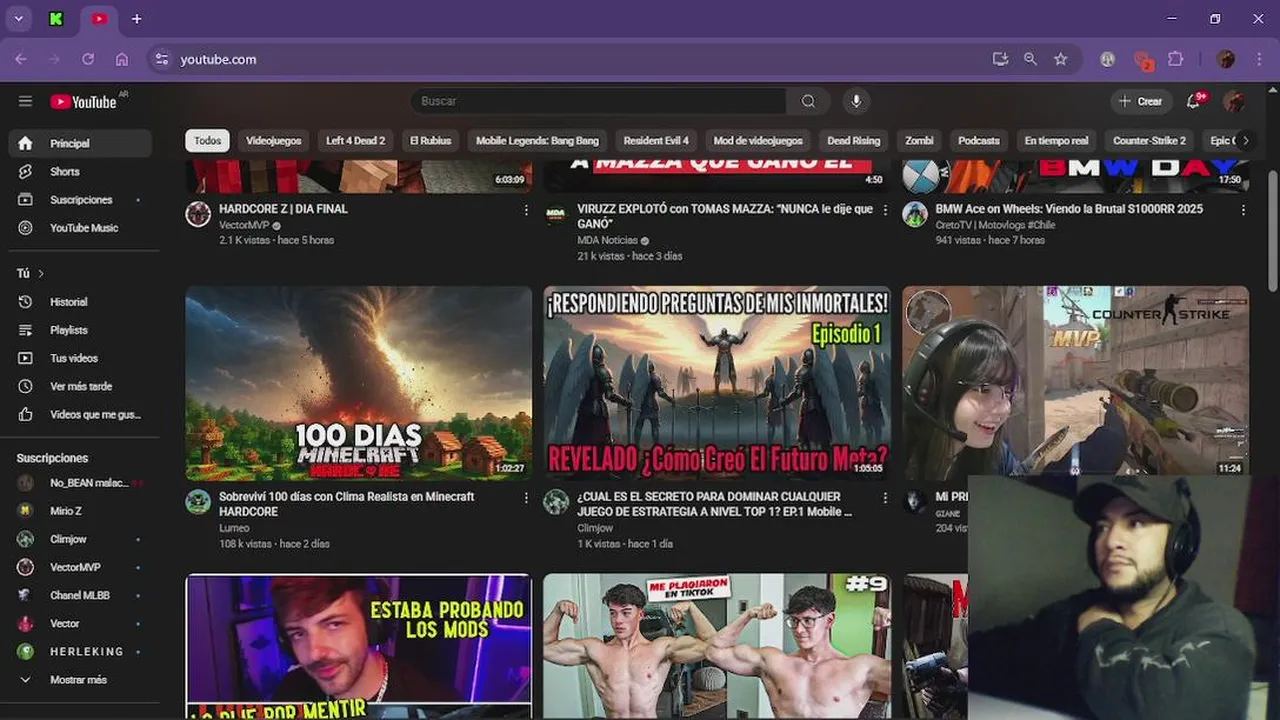The image size is (1280, 720).
Task: Start voice search with the microphone
Action: pyautogui.click(x=855, y=101)
